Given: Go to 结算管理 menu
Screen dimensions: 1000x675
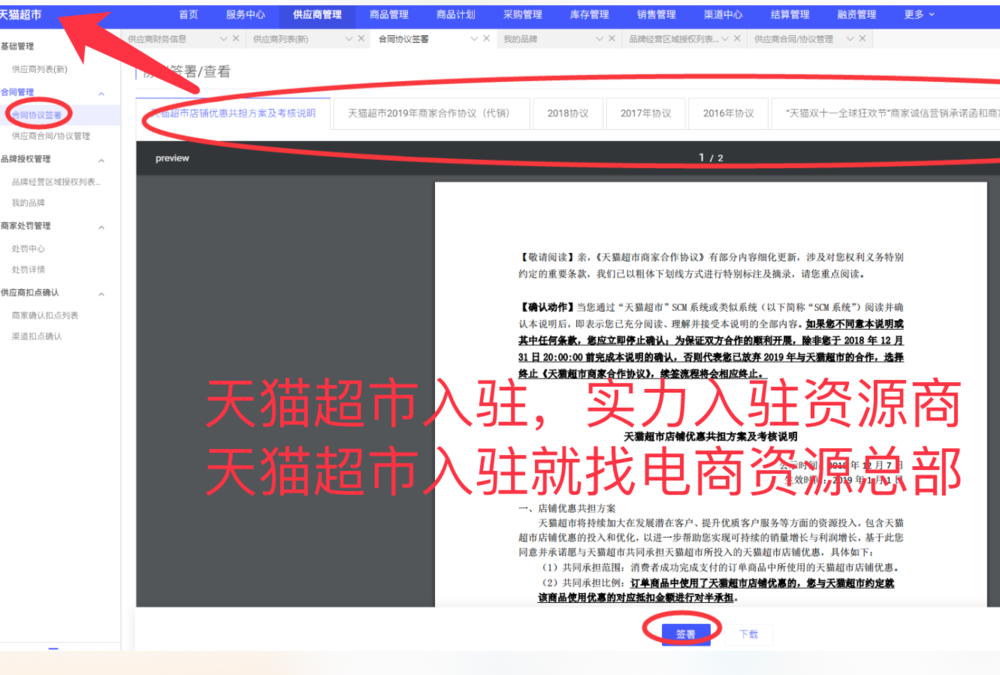Looking at the screenshot, I should click(x=790, y=15).
